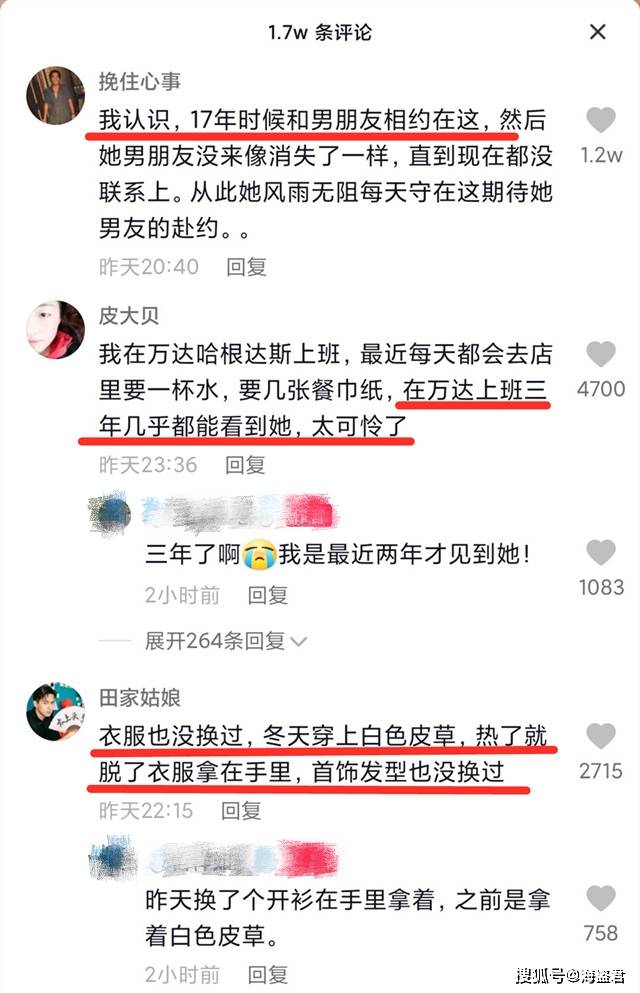Image resolution: width=640 pixels, height=993 pixels.
Task: Open username 皮大贝
Action: pyautogui.click(x=129, y=315)
